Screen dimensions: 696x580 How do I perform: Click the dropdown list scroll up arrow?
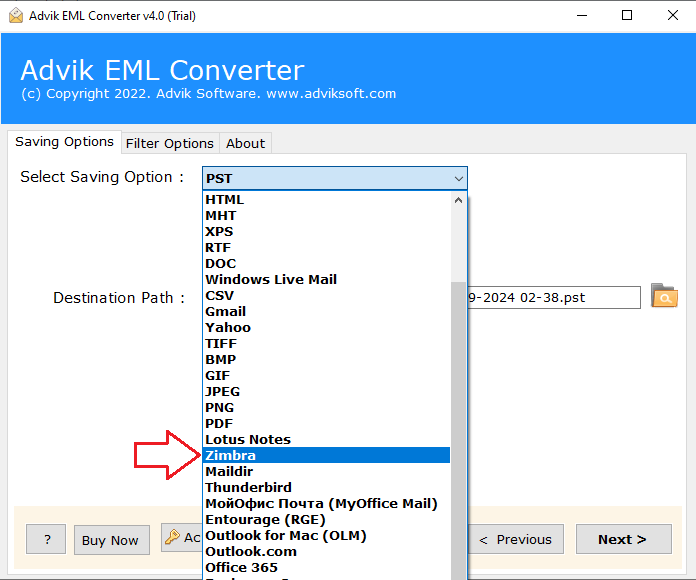tap(459, 200)
